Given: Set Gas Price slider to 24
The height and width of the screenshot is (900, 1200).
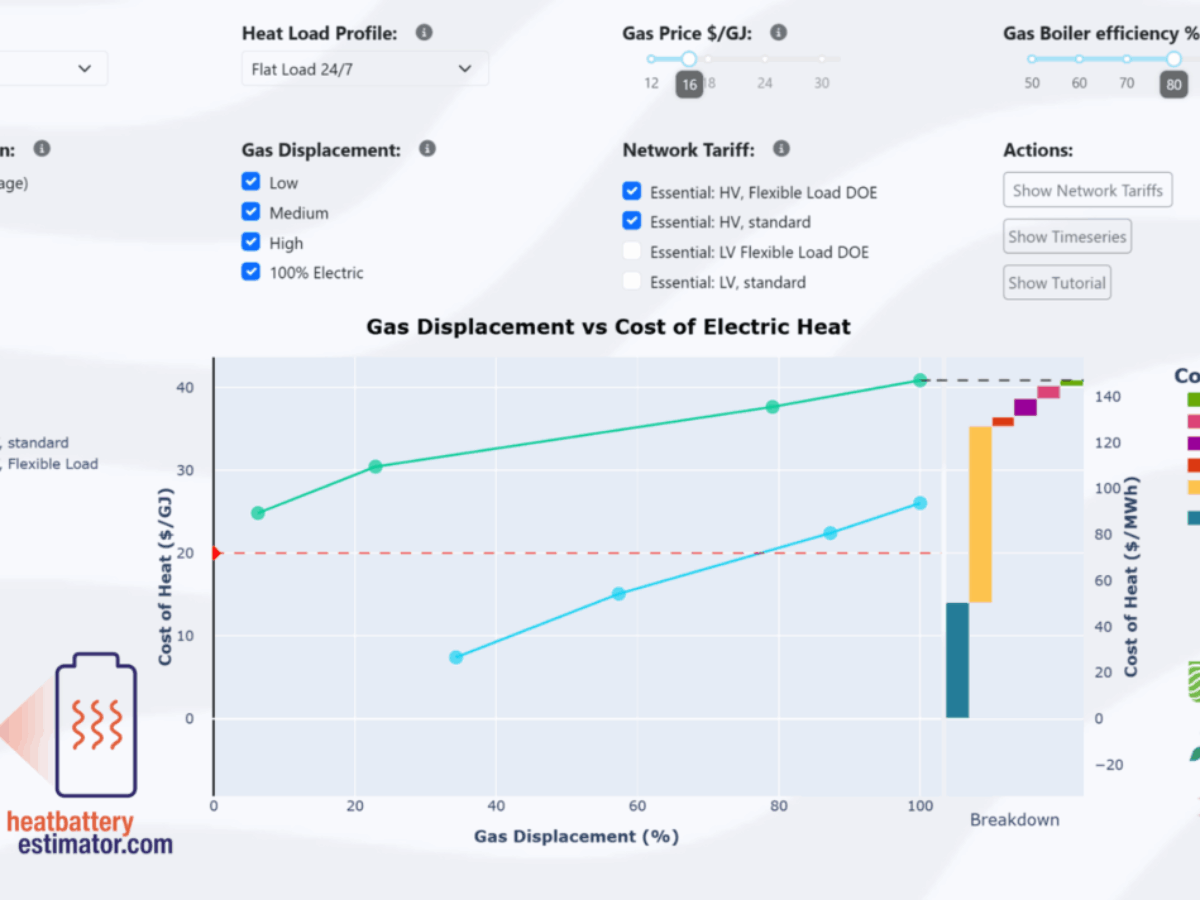Looking at the screenshot, I should pyautogui.click(x=765, y=60).
